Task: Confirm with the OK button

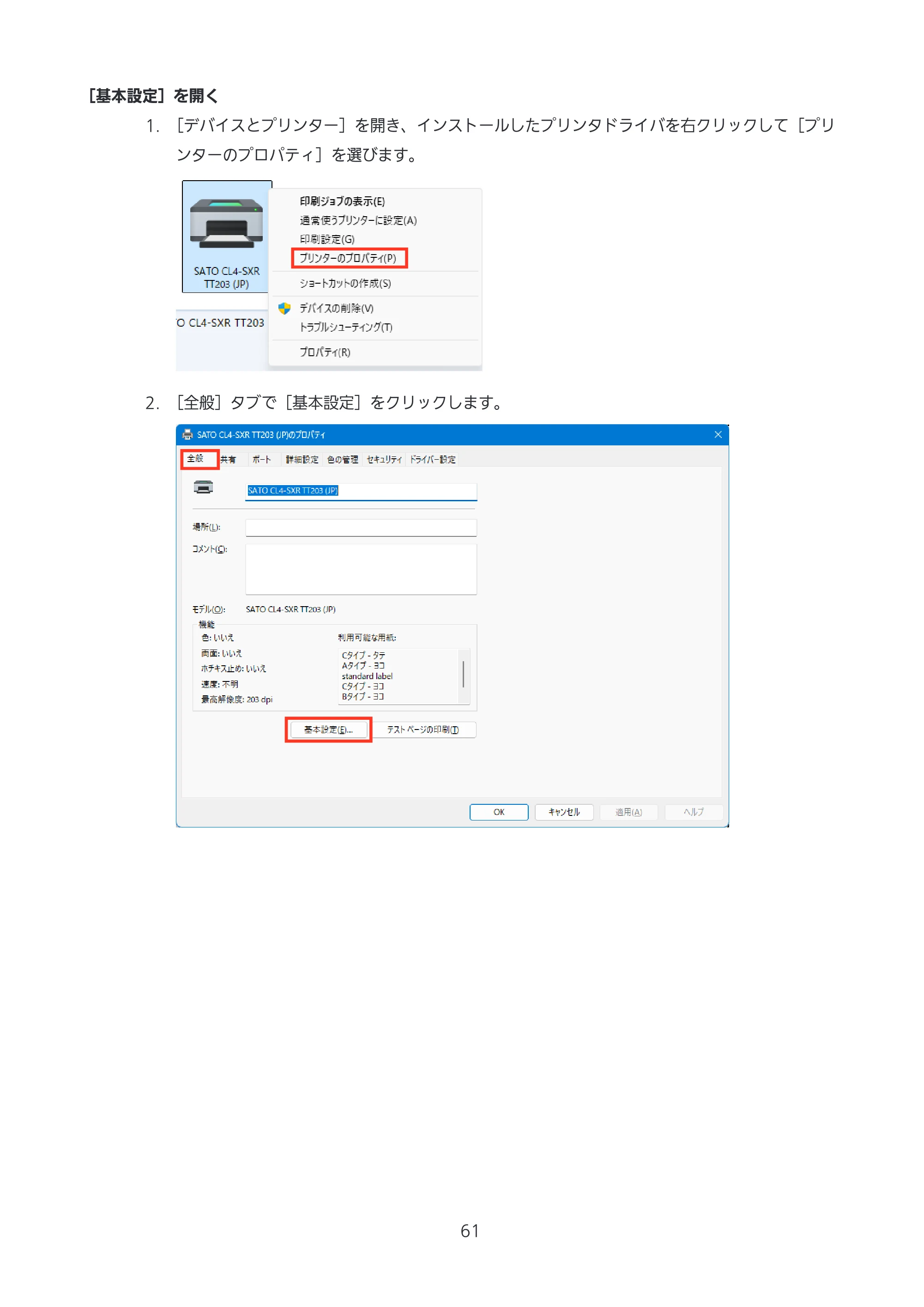Action: click(x=499, y=812)
